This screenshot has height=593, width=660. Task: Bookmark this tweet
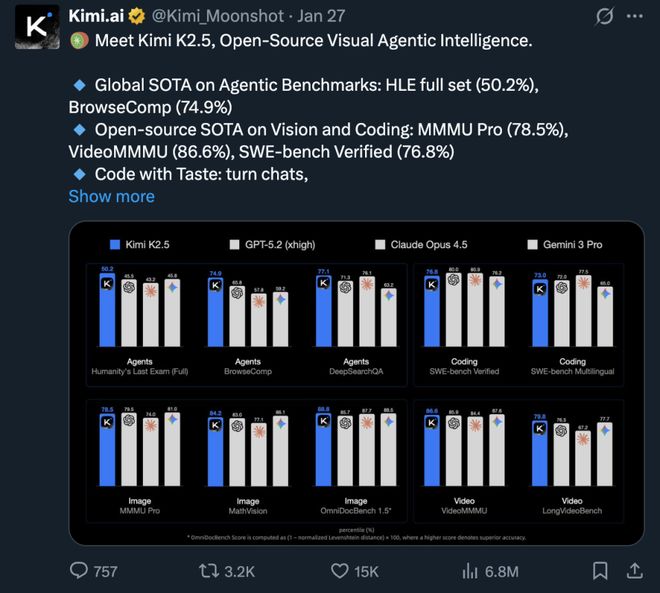tap(599, 571)
